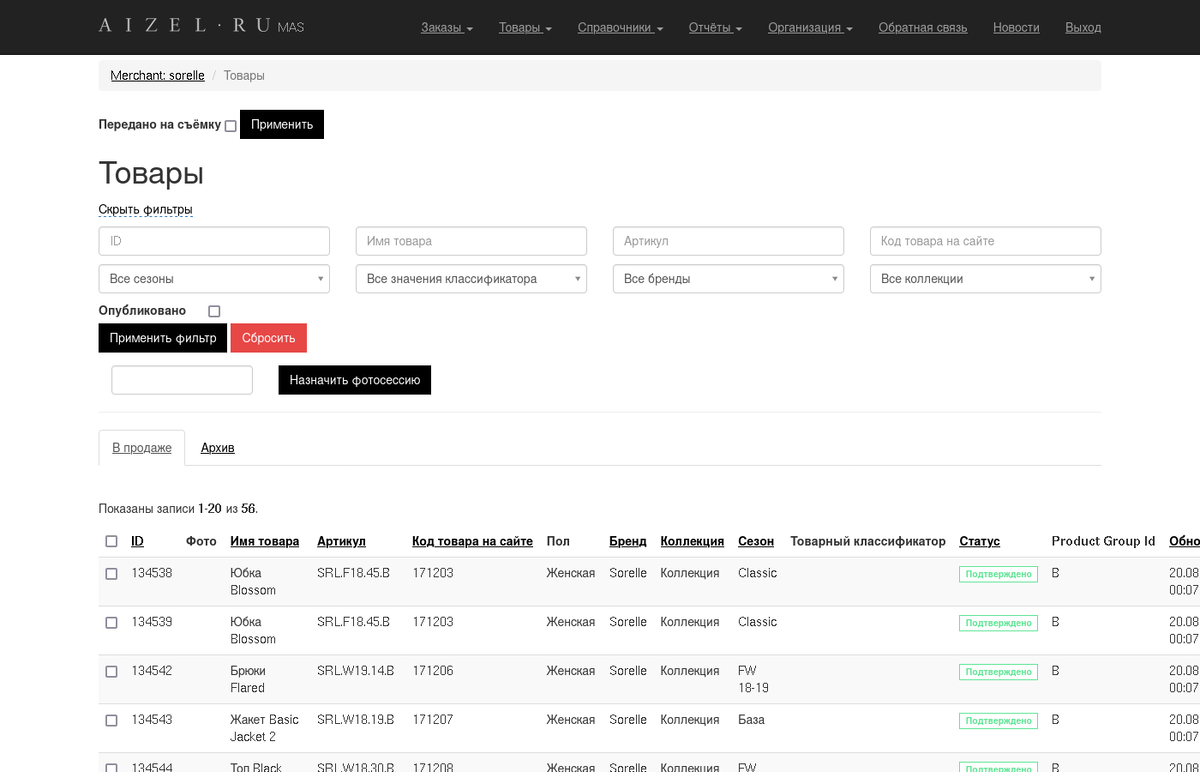Open the Заказы dropdown menu
This screenshot has height=772, width=1200.
pos(447,27)
